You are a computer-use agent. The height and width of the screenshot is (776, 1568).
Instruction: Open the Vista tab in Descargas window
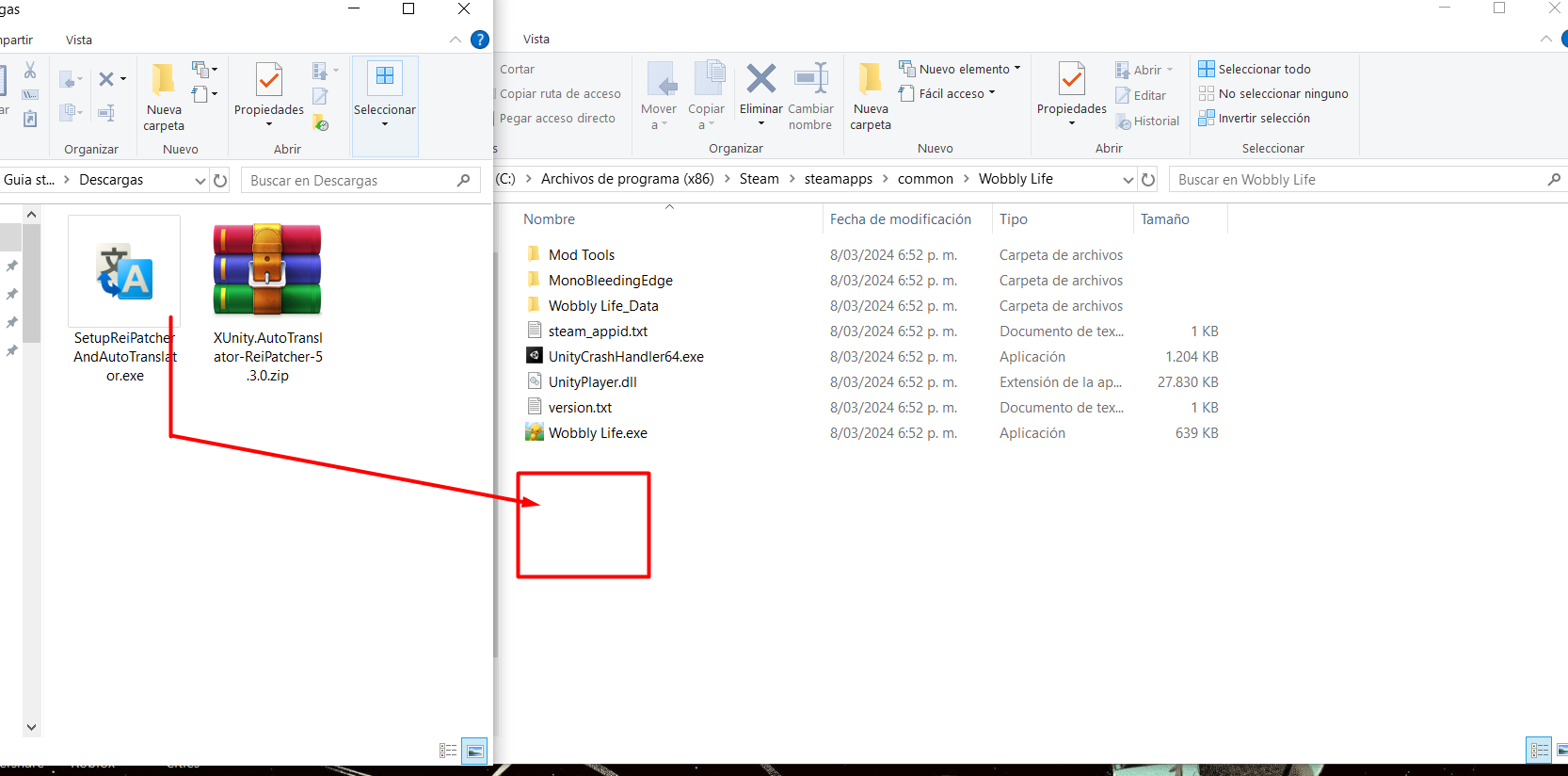[x=79, y=40]
